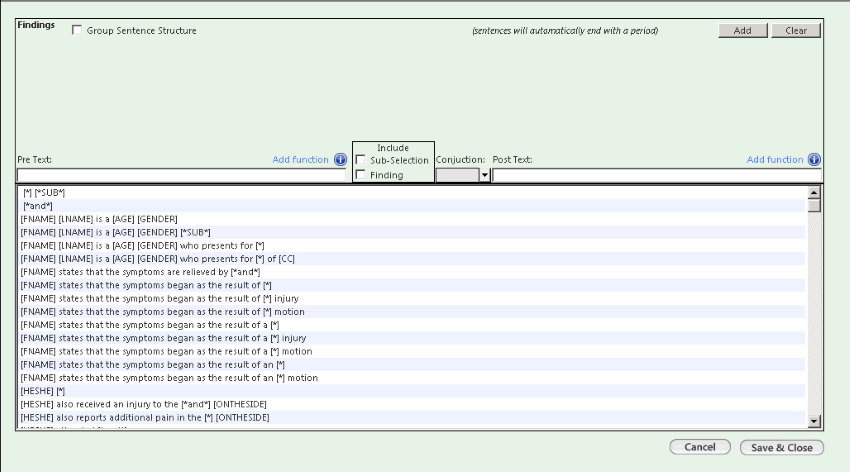Screen dimensions: 850x472
Task: Click the info icon beside Pre Text Add function
Action: [x=340, y=160]
